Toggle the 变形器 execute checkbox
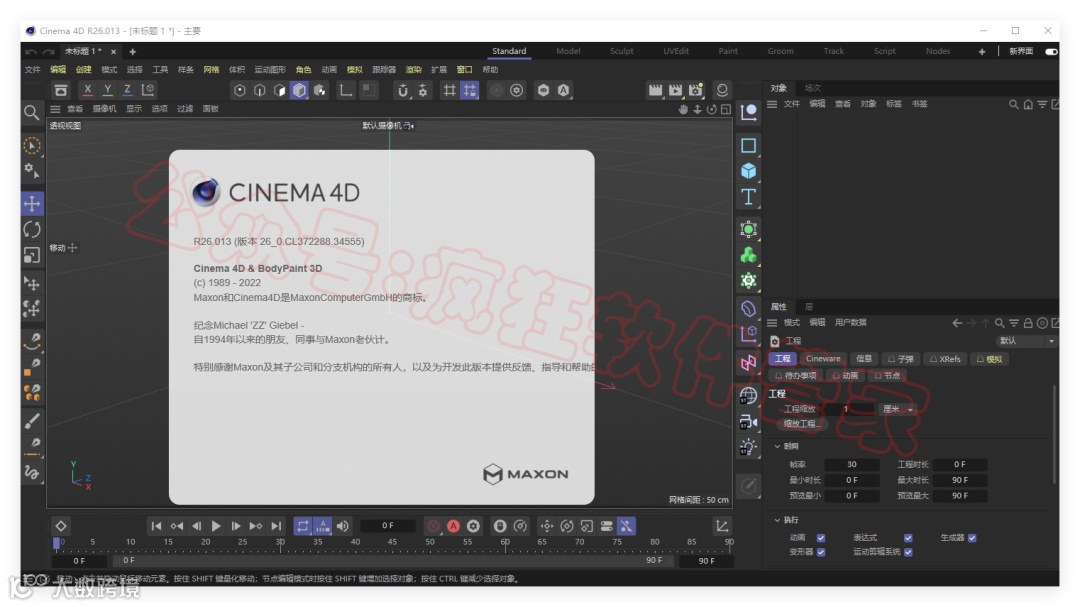Image resolution: width=1080 pixels, height=607 pixels. (821, 552)
